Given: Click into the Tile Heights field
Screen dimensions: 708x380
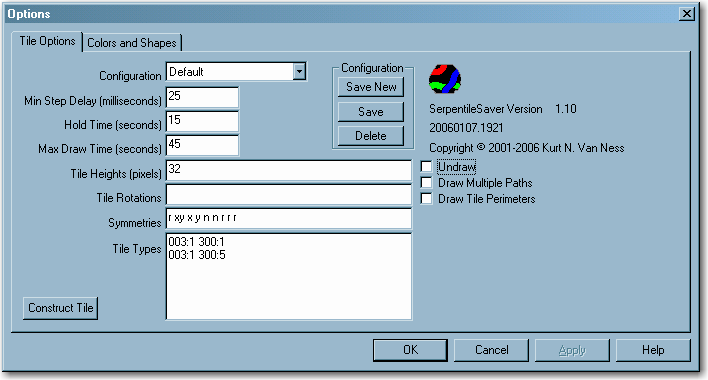Looking at the screenshot, I should click(289, 171).
